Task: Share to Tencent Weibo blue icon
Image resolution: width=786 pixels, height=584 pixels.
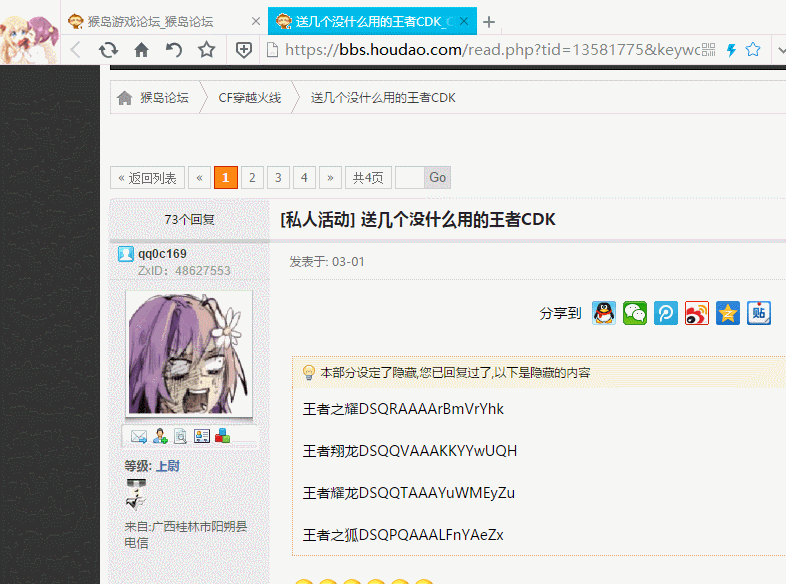Action: click(666, 313)
